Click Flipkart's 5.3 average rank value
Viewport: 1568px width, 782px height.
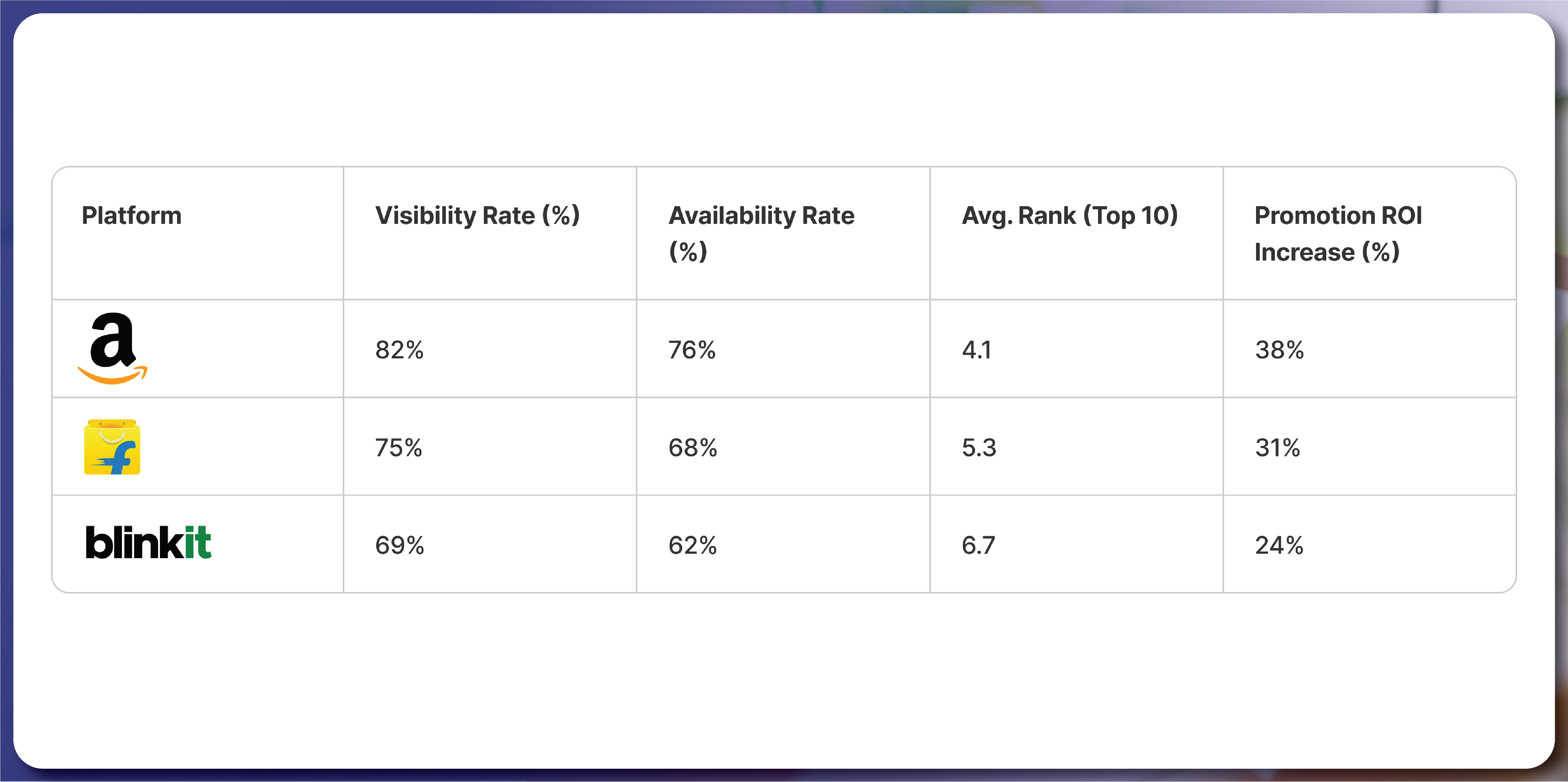click(979, 448)
